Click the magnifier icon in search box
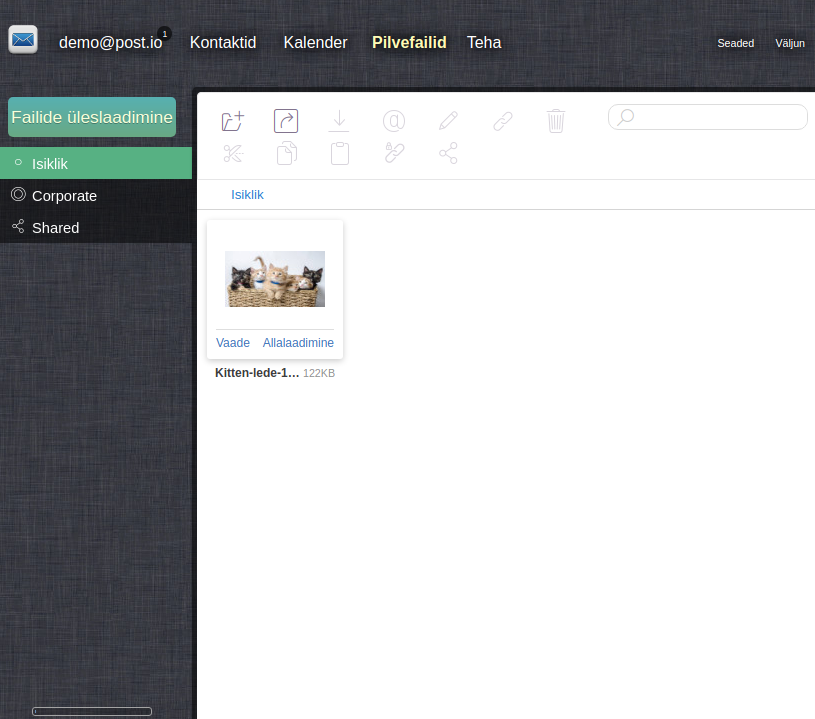 click(x=626, y=117)
